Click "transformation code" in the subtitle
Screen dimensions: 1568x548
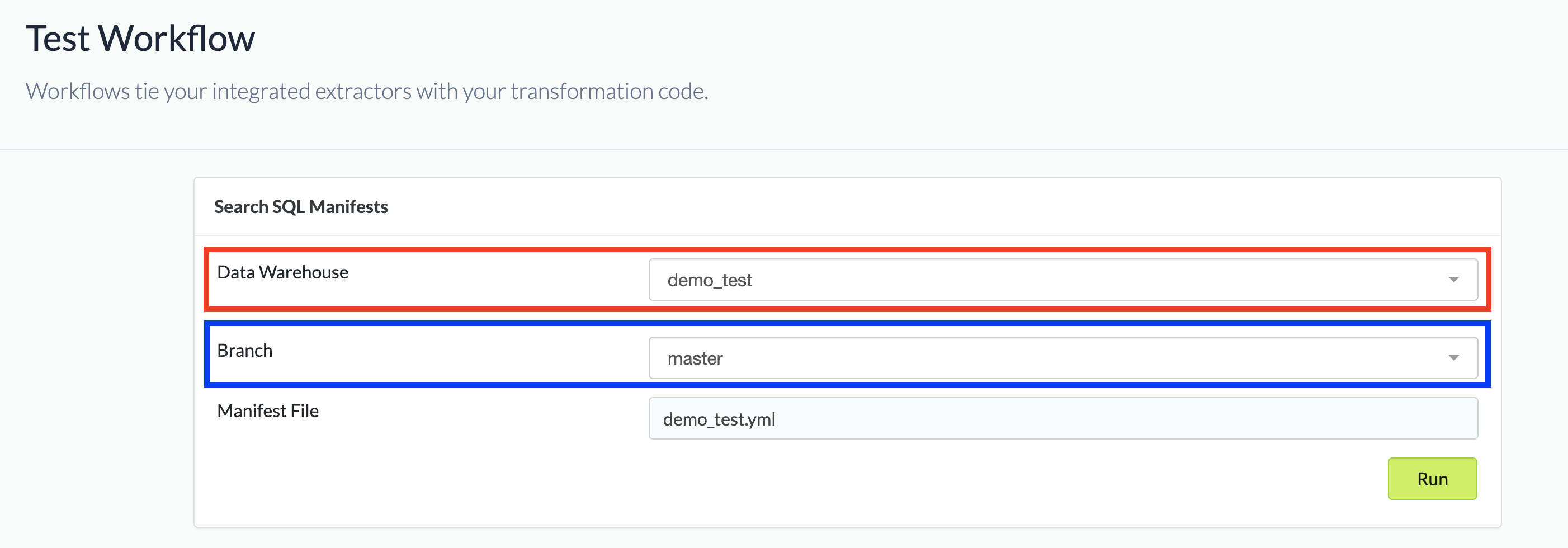pos(609,91)
